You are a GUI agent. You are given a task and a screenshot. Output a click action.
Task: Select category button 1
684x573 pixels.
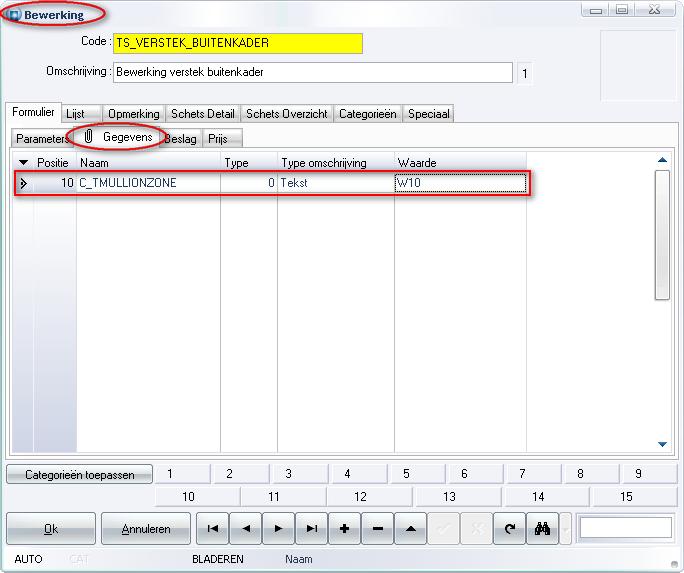[x=182, y=474]
